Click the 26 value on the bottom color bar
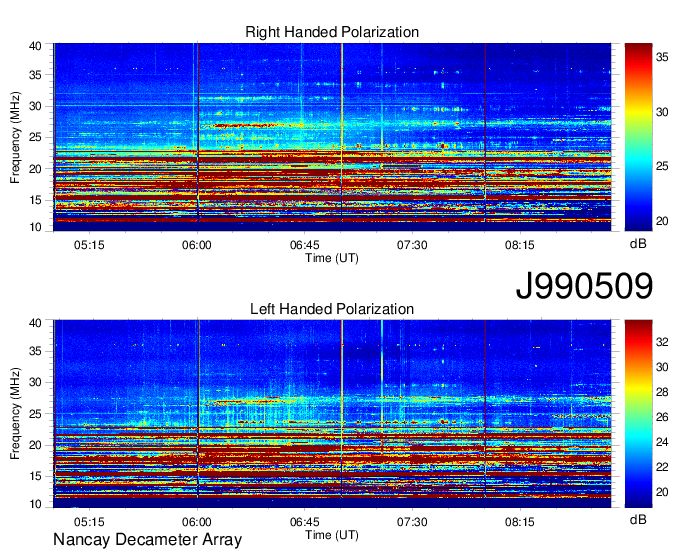Viewport: 680px width, 552px height. 662,418
